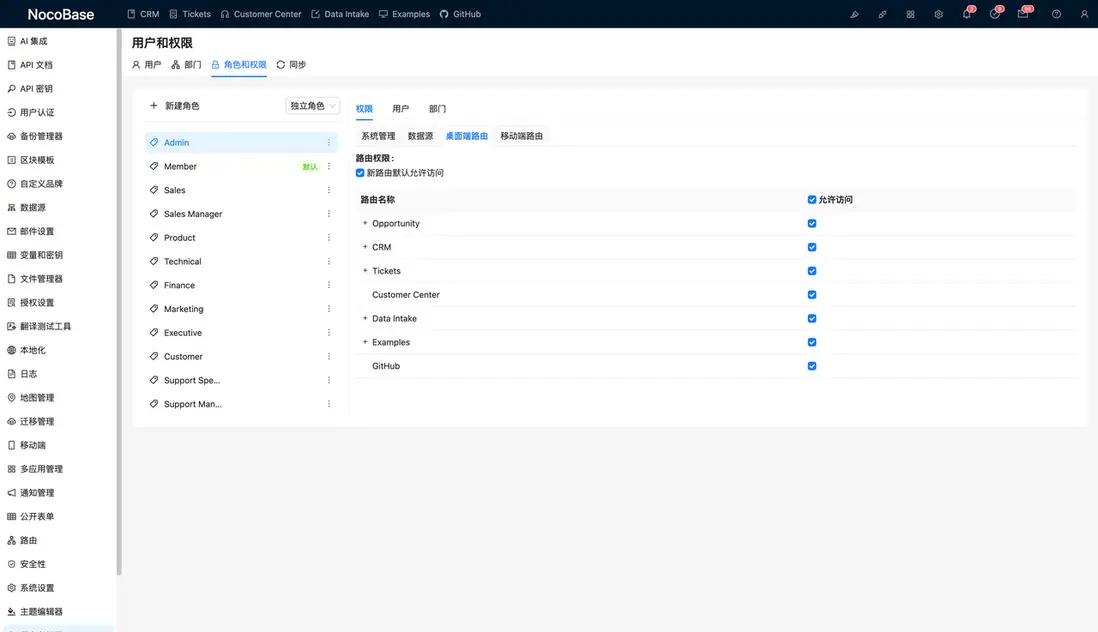Open 数据源 in the left sidebar
1098x632 pixels.
click(33, 208)
